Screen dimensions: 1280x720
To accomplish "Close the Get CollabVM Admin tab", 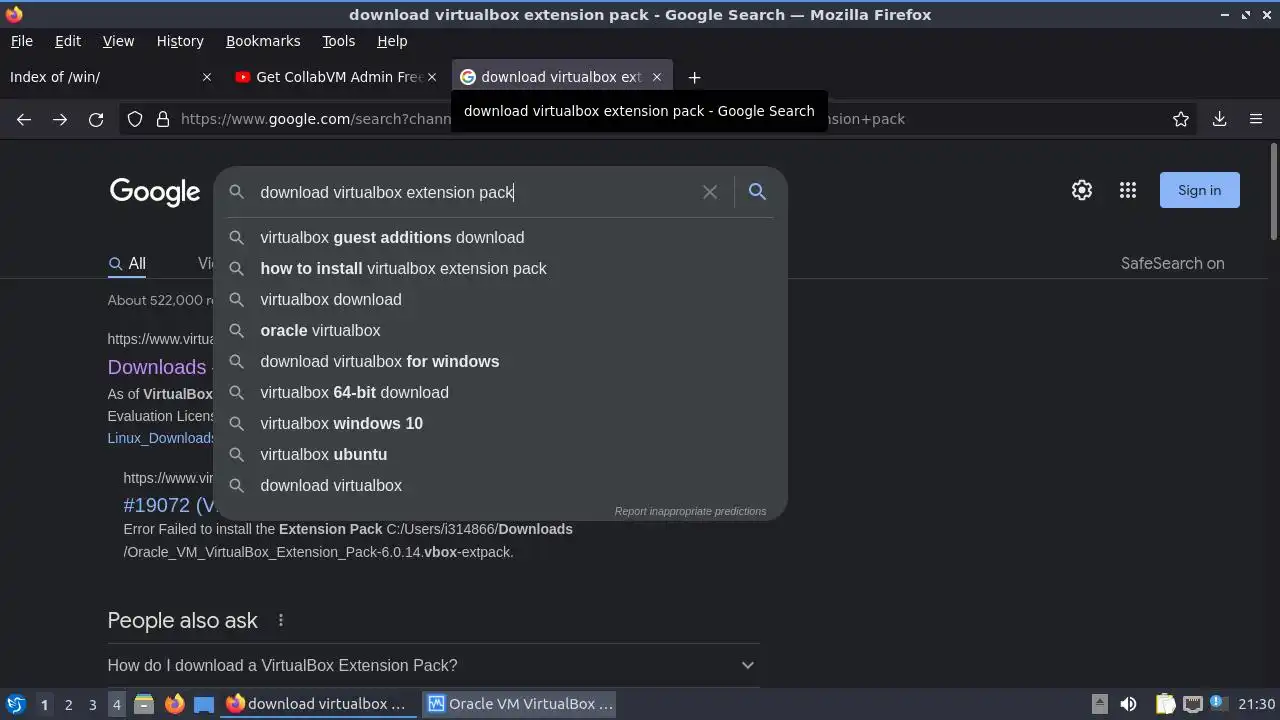I will [432, 77].
